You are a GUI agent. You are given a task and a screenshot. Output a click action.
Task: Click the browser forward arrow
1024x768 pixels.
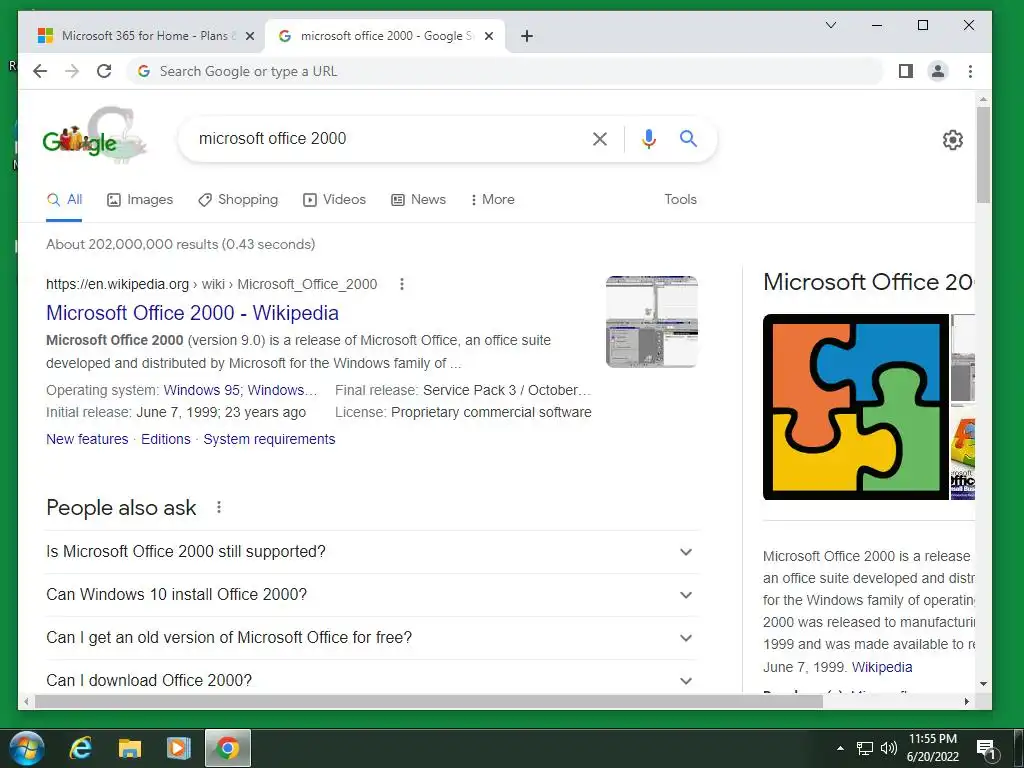point(72,71)
